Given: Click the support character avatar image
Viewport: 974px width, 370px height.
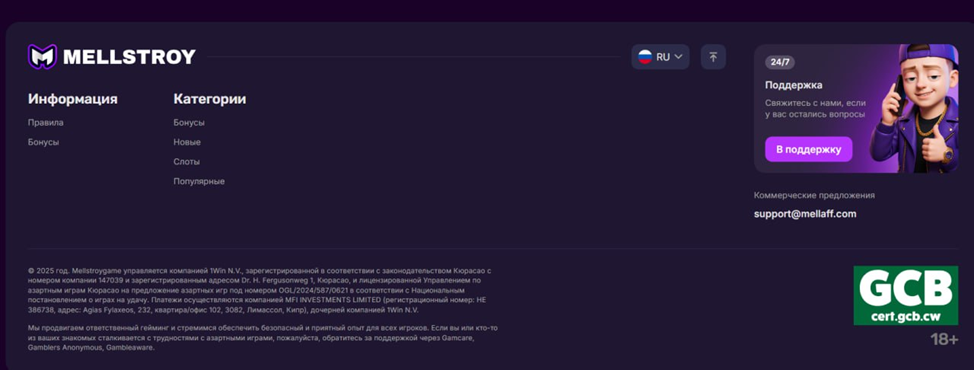Looking at the screenshot, I should click(x=914, y=108).
